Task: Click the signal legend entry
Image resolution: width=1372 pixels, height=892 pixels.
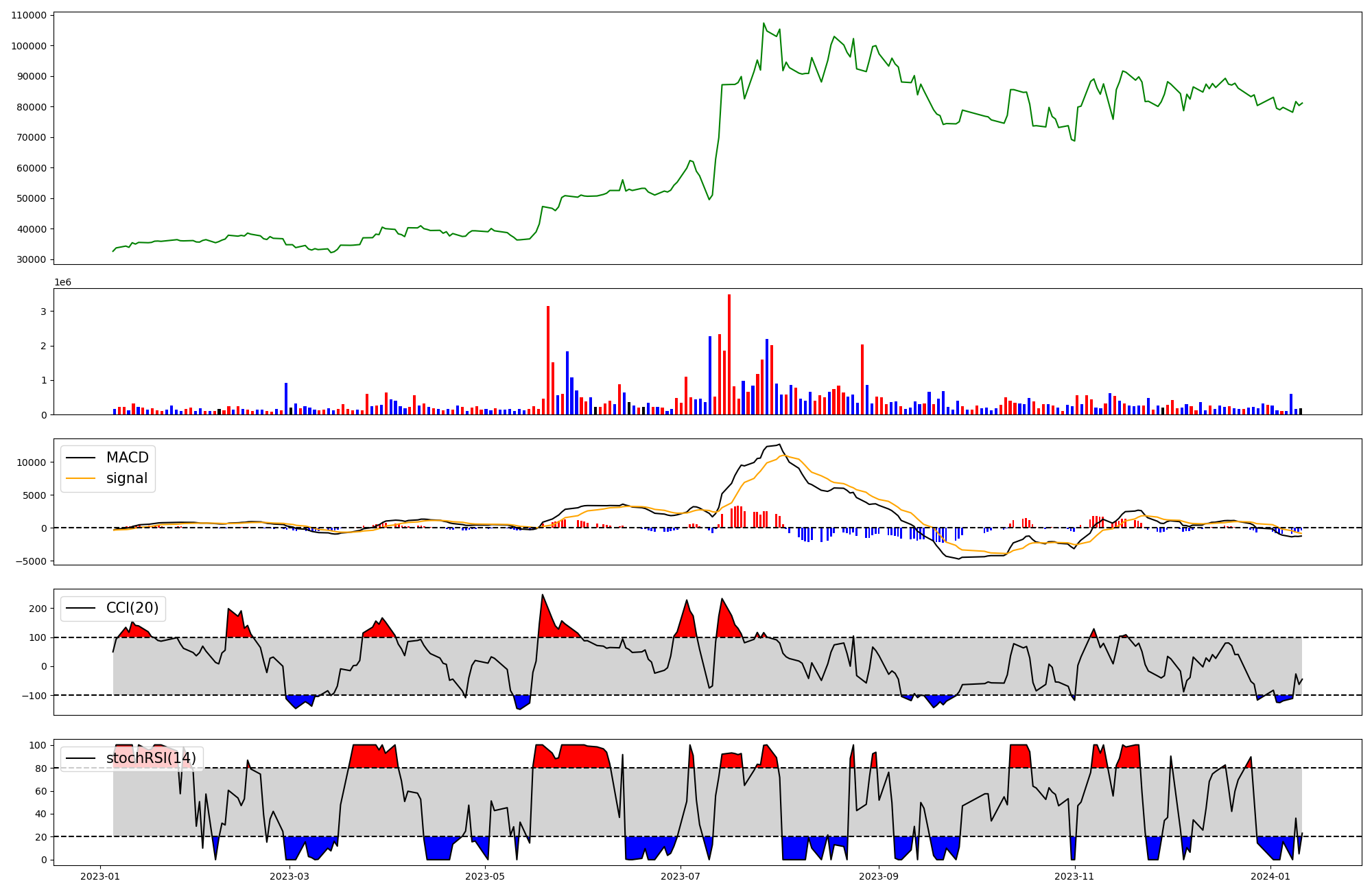Action: tap(107, 478)
